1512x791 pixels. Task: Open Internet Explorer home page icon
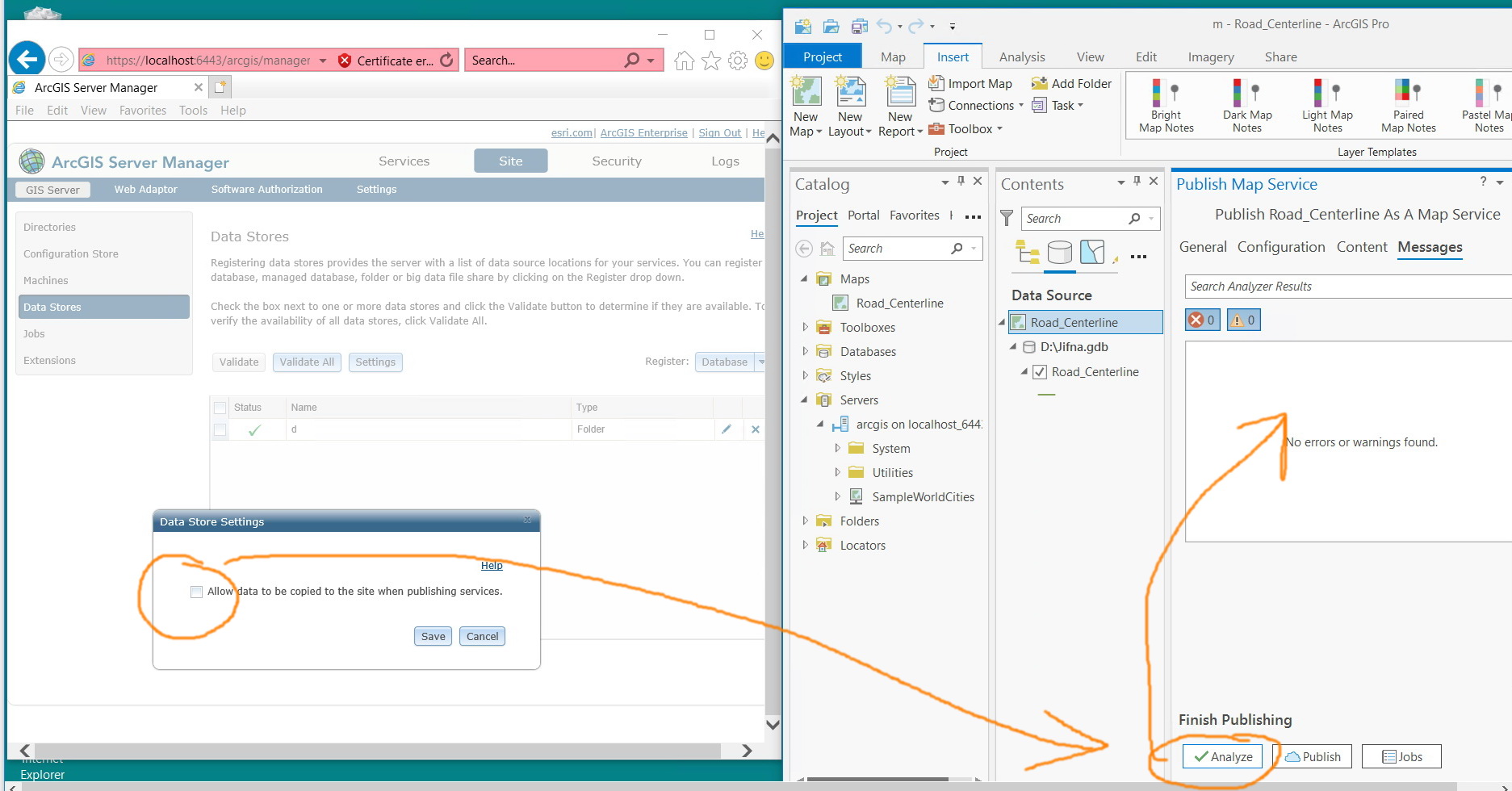684,61
